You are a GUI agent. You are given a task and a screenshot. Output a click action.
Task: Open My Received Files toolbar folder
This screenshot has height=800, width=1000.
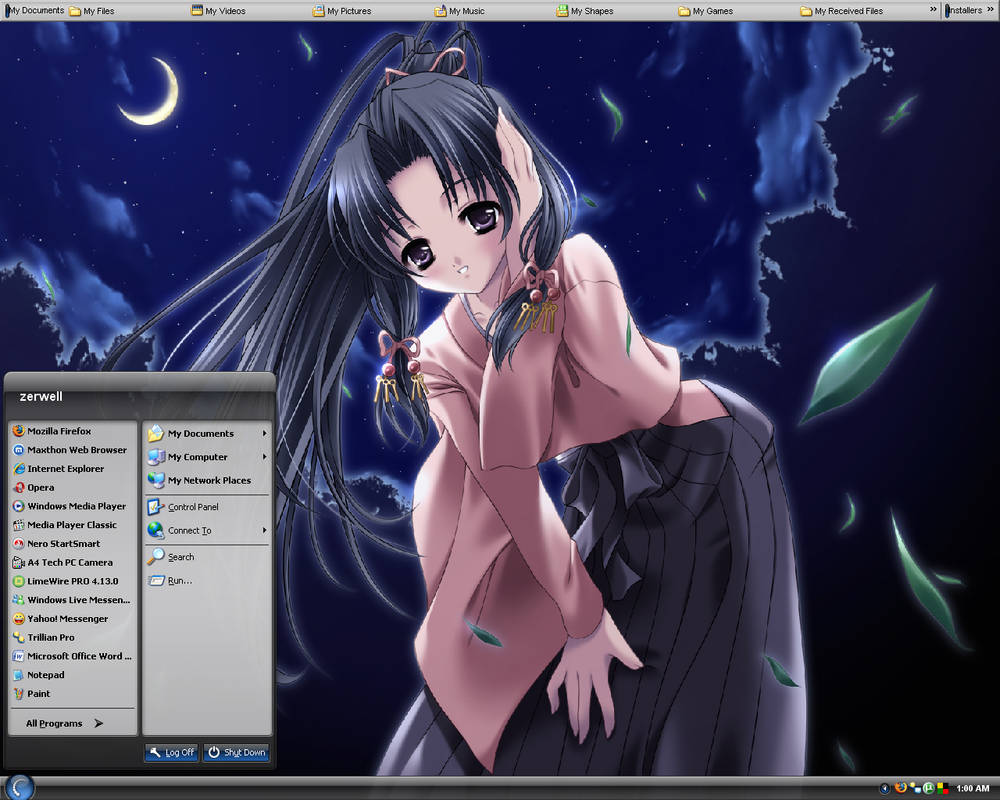click(x=842, y=11)
